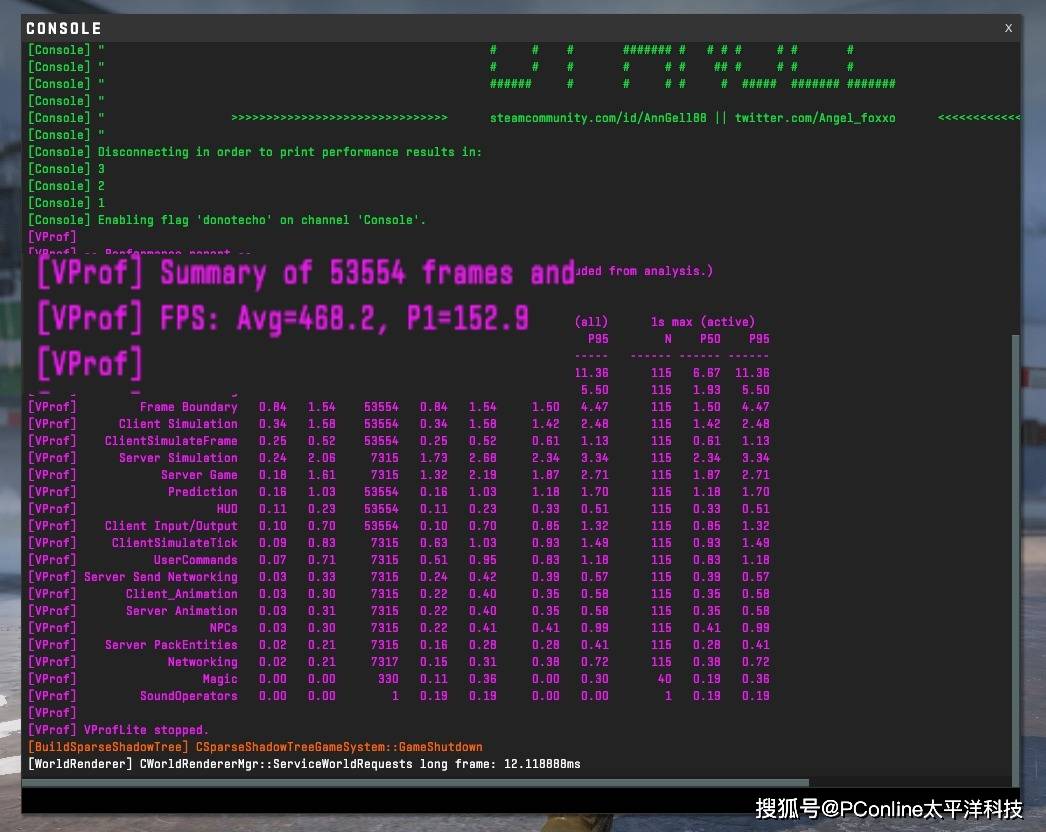Click the Server PackEntities profiler row
The height and width of the screenshot is (832, 1046).
(x=171, y=645)
